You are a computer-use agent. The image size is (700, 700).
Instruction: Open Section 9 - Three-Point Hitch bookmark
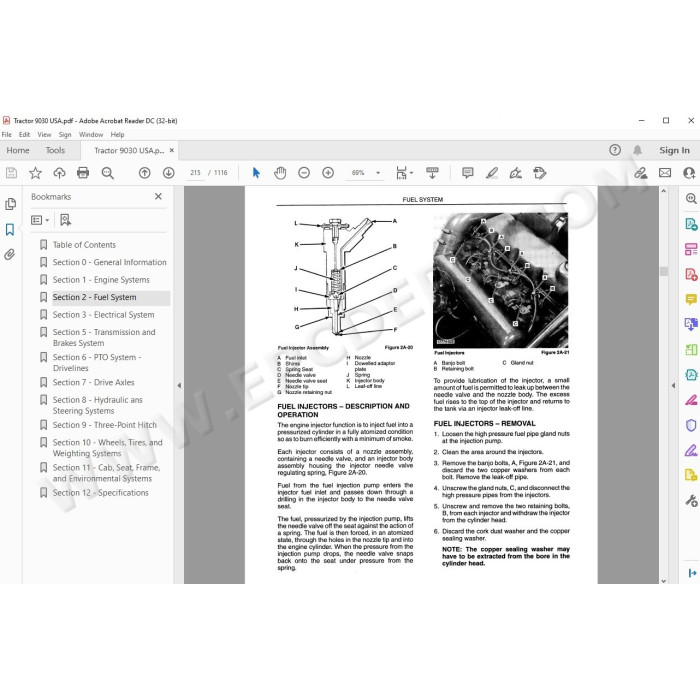(x=104, y=425)
